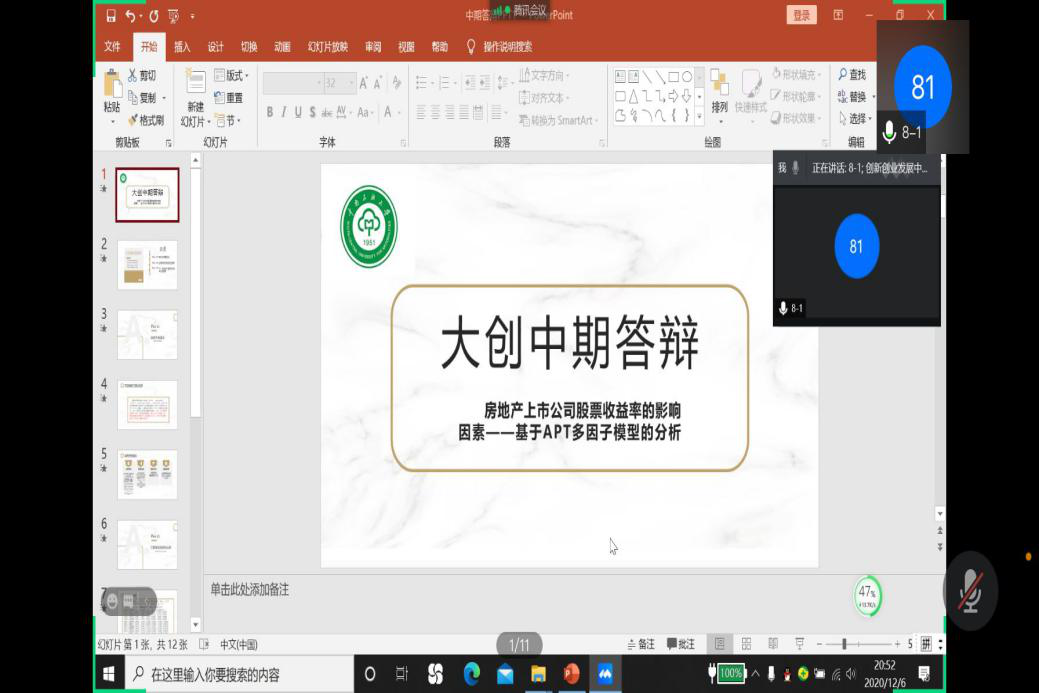Toggle the Comments (批注) pane in status bar

pyautogui.click(x=681, y=644)
